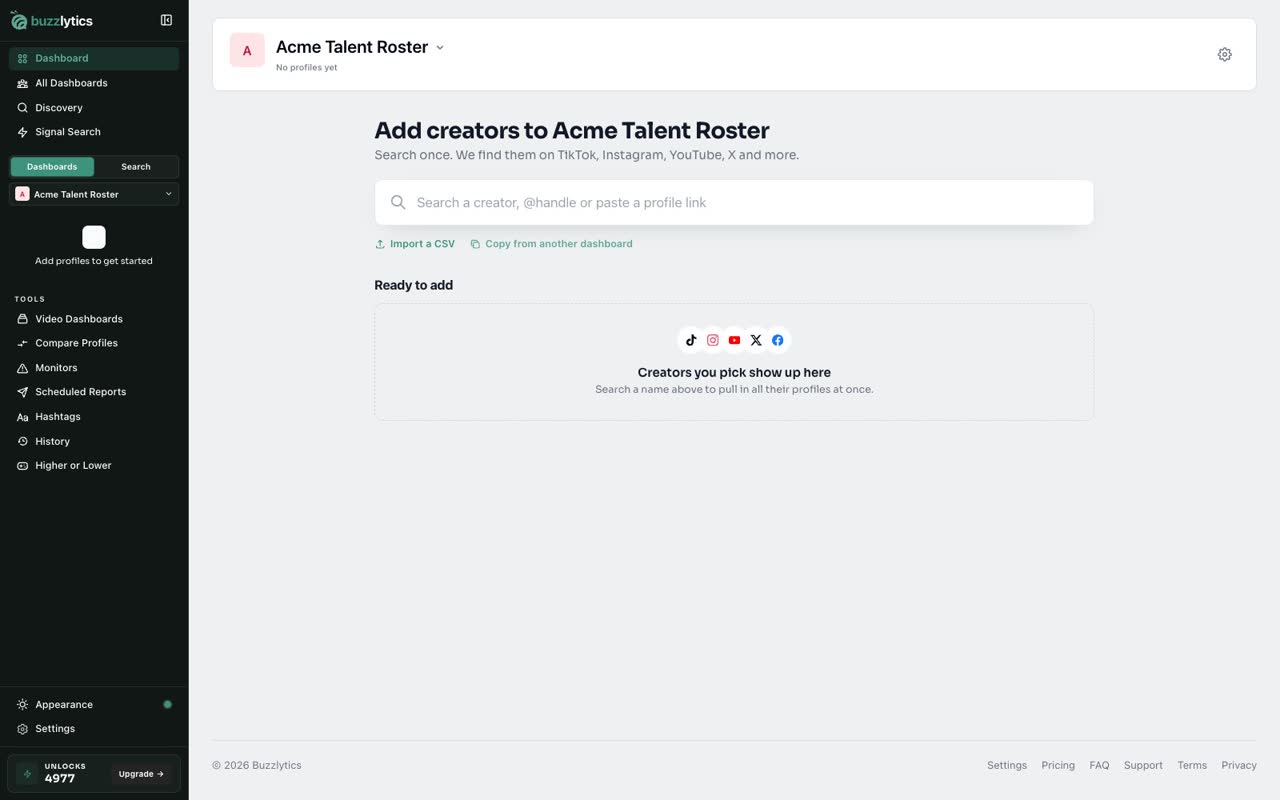Image resolution: width=1280 pixels, height=800 pixels.
Task: Click the TikTok platform icon
Action: pos(691,340)
